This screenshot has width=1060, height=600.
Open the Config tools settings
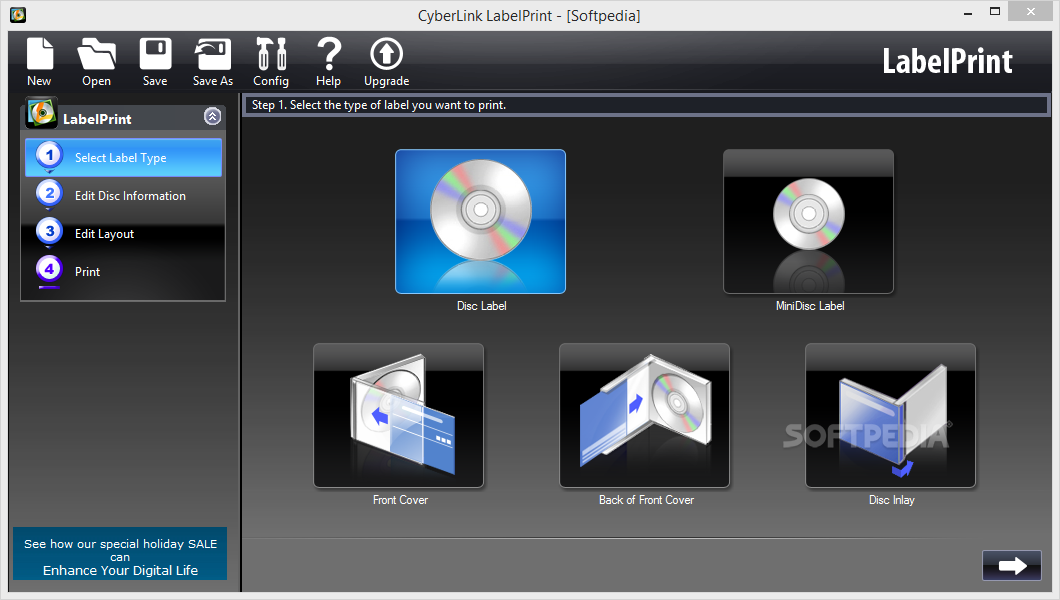[271, 62]
